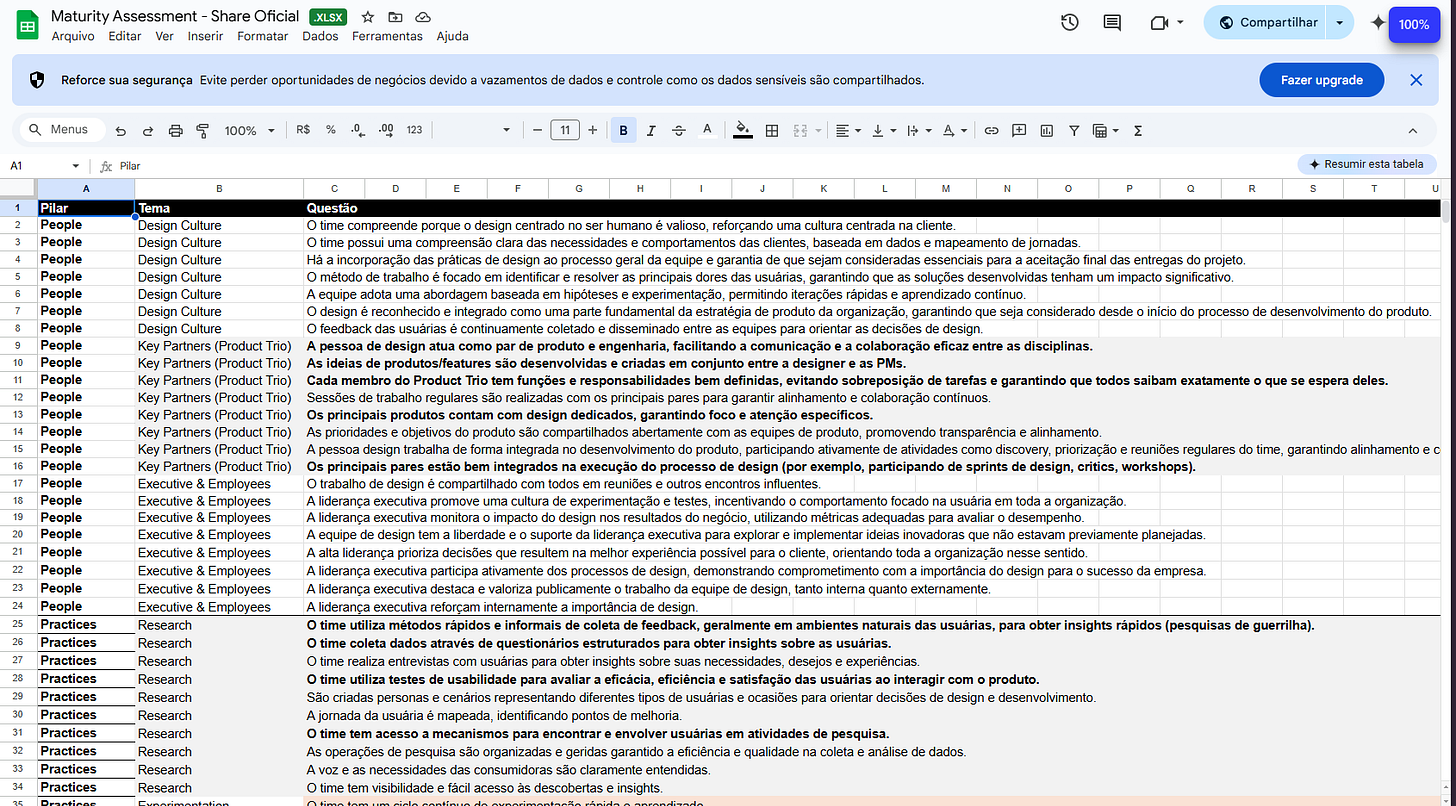The width and height of the screenshot is (1456, 806).
Task: Click the Fazer upgrade button
Action: tap(1322, 80)
